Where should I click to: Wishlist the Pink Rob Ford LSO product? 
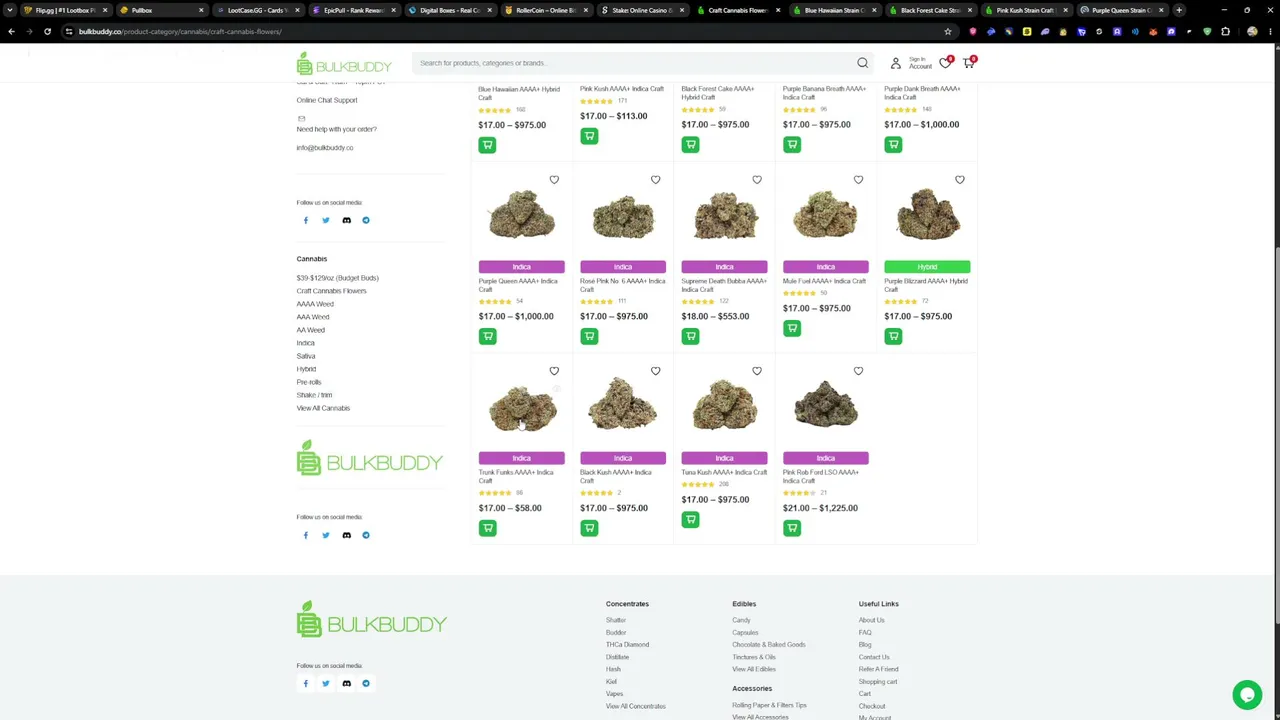tap(858, 371)
